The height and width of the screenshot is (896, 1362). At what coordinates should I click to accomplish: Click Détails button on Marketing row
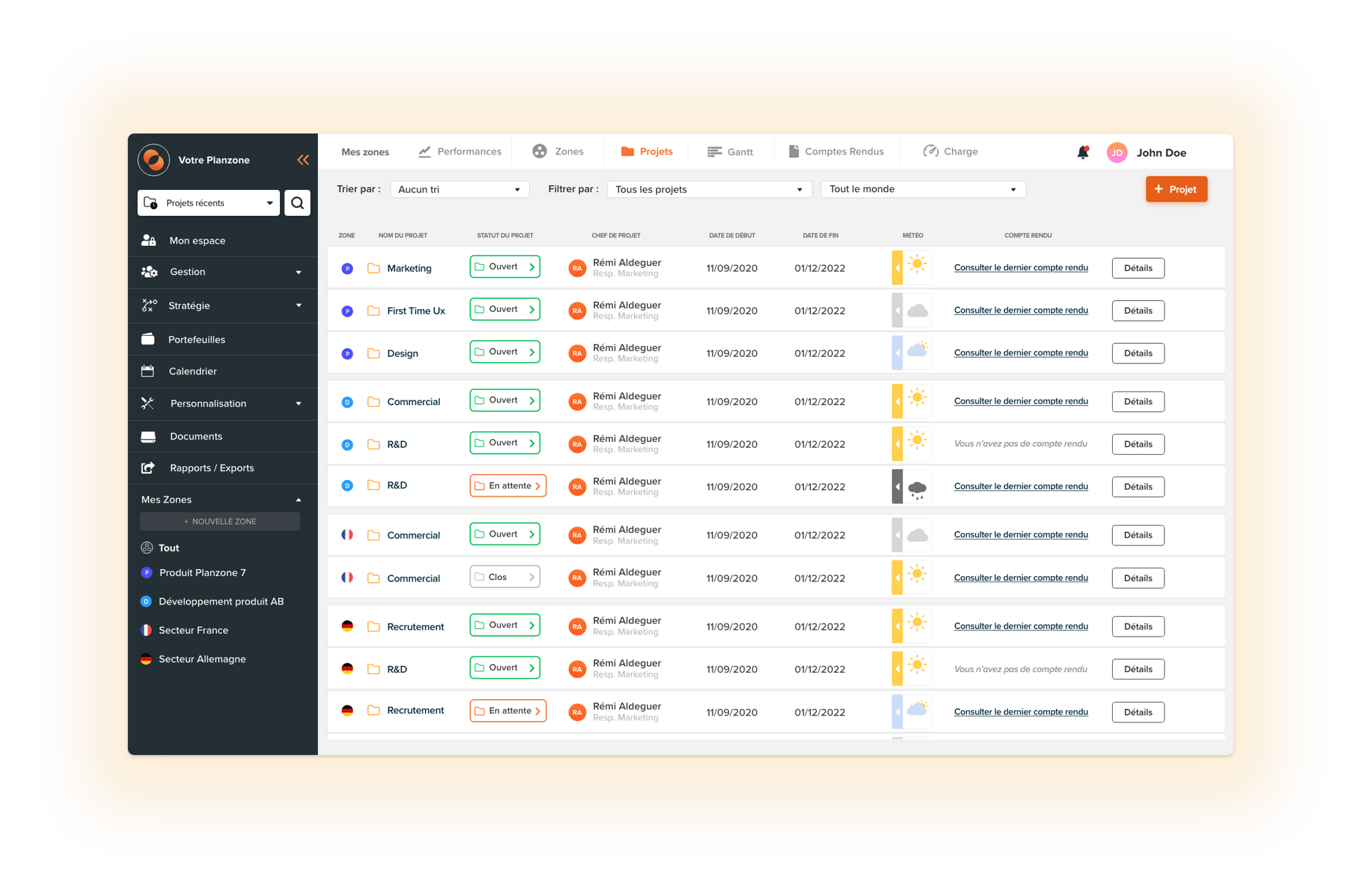pos(1138,268)
